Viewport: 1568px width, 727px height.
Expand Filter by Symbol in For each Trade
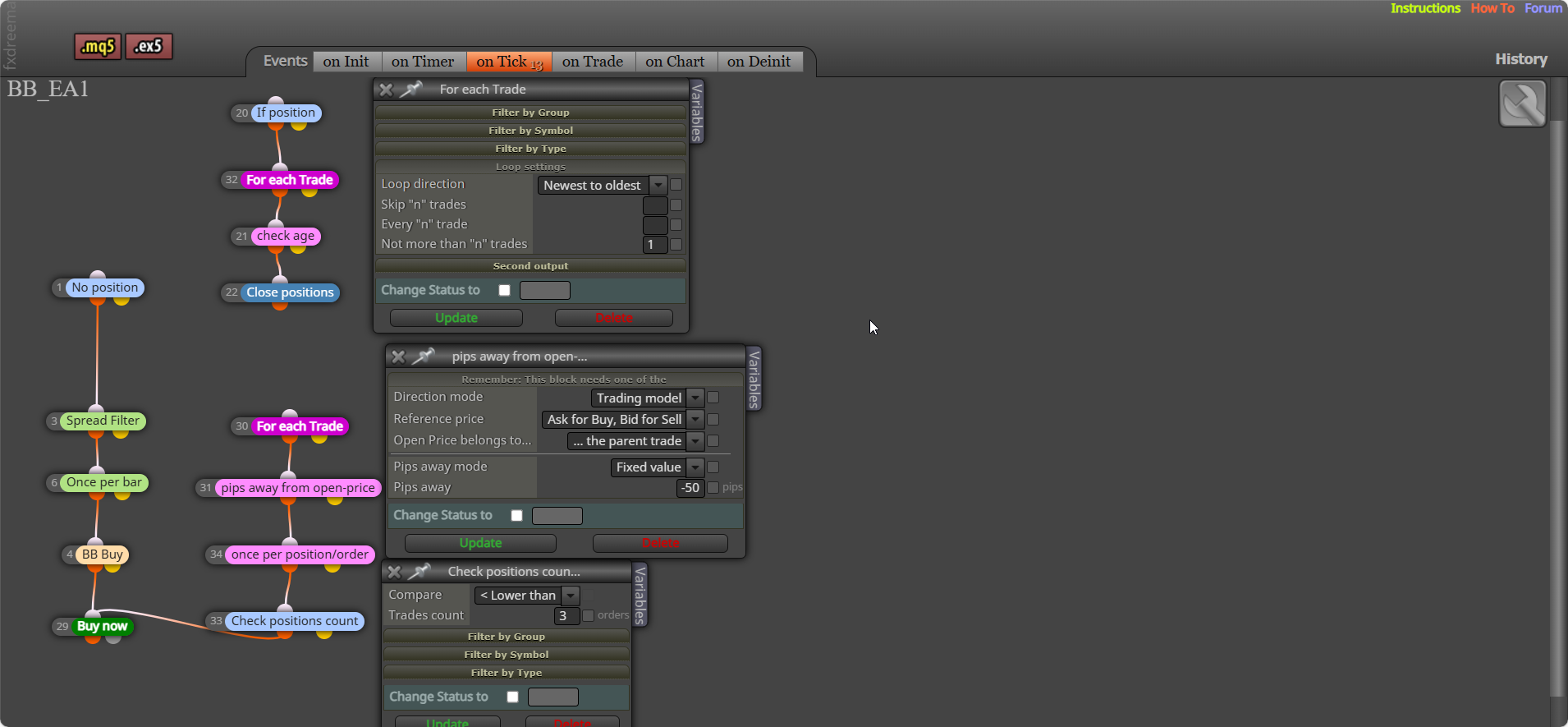pos(530,131)
